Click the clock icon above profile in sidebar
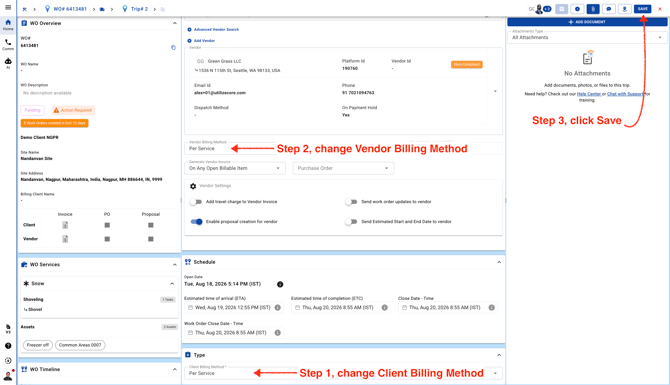Viewport: 670px width, 385px height. coord(8,361)
